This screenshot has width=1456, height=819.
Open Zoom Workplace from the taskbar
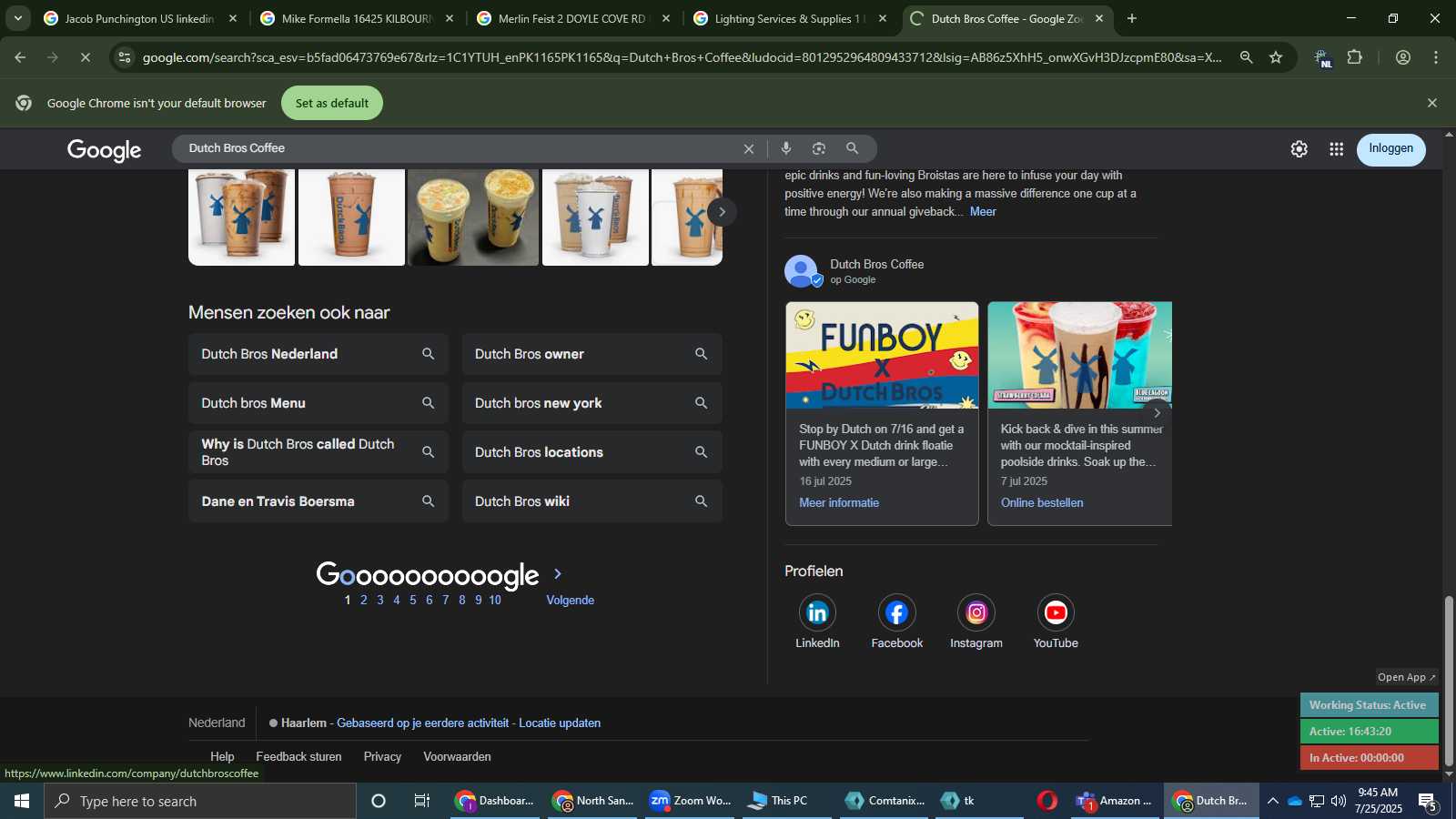click(x=690, y=801)
